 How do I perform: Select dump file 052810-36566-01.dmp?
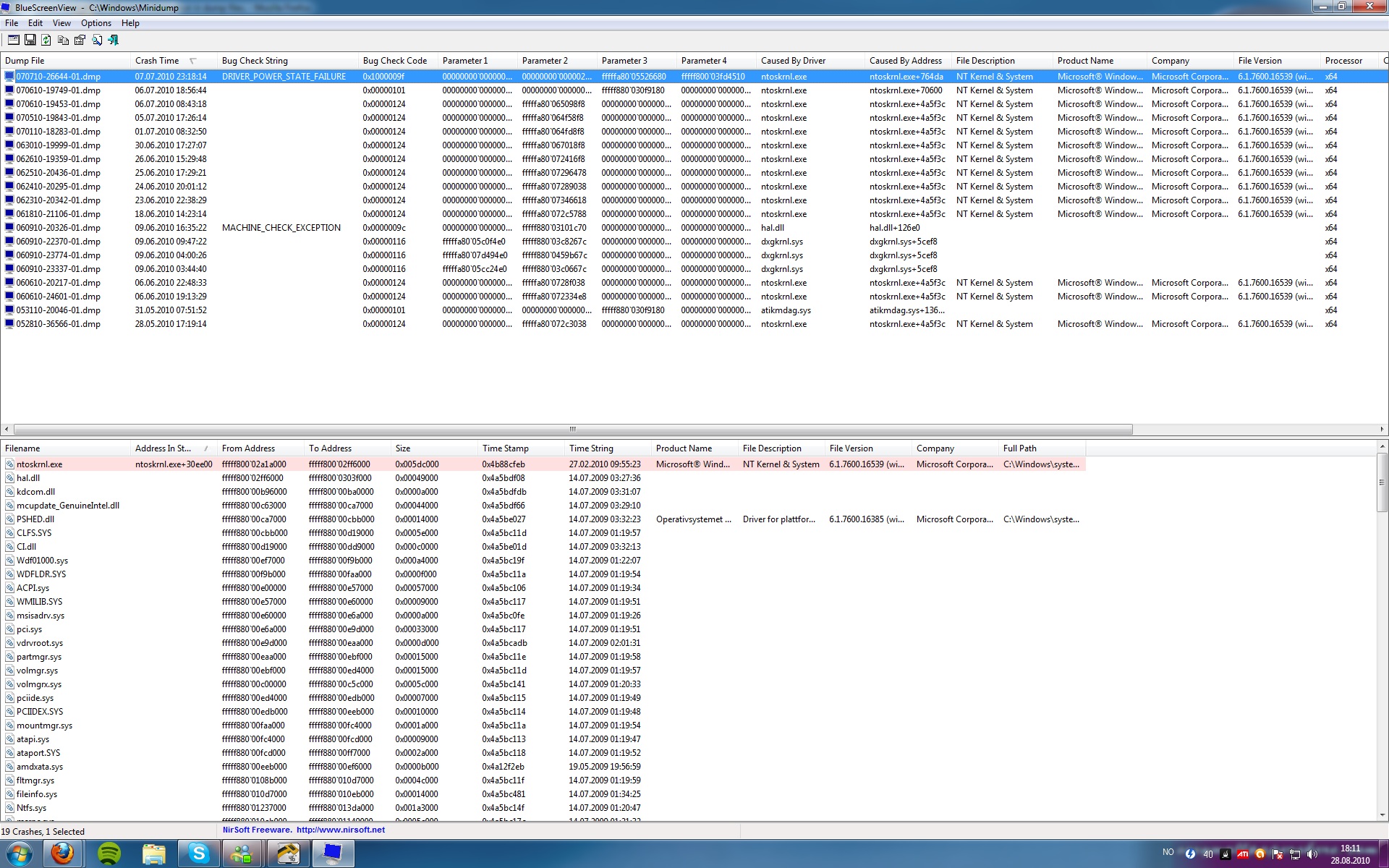pos(59,324)
